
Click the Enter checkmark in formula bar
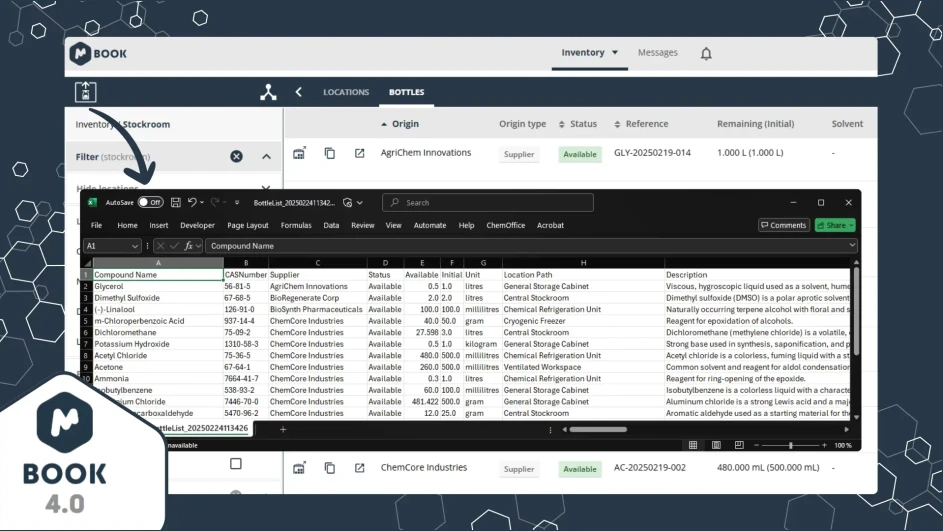pyautogui.click(x=174, y=246)
